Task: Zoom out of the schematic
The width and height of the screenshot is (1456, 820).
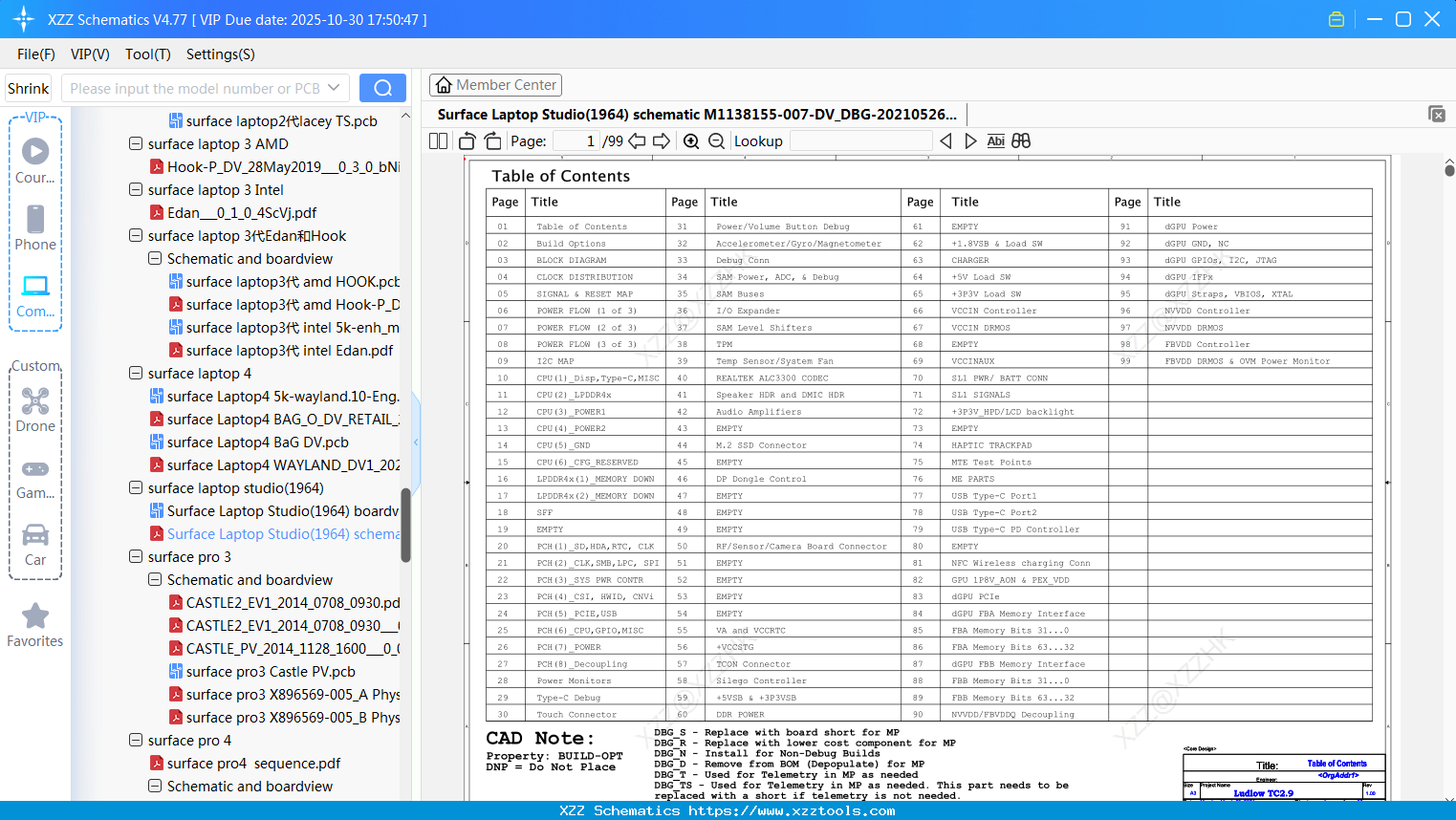Action: [716, 140]
